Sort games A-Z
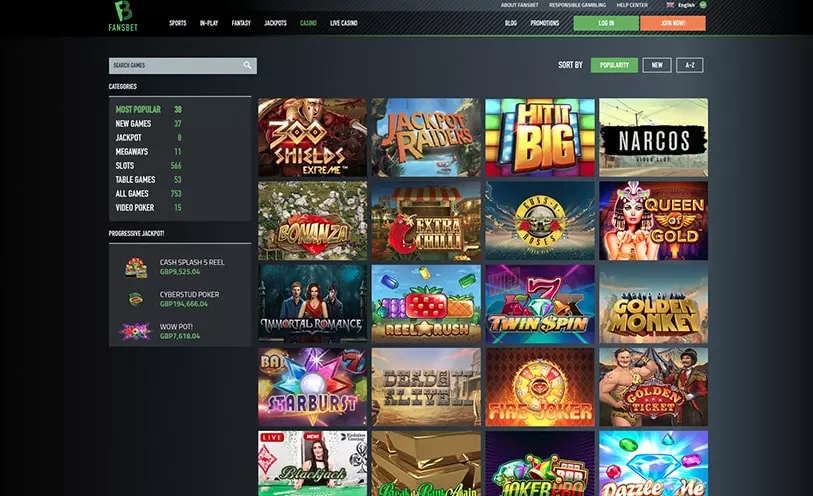This screenshot has width=813, height=496. click(690, 65)
